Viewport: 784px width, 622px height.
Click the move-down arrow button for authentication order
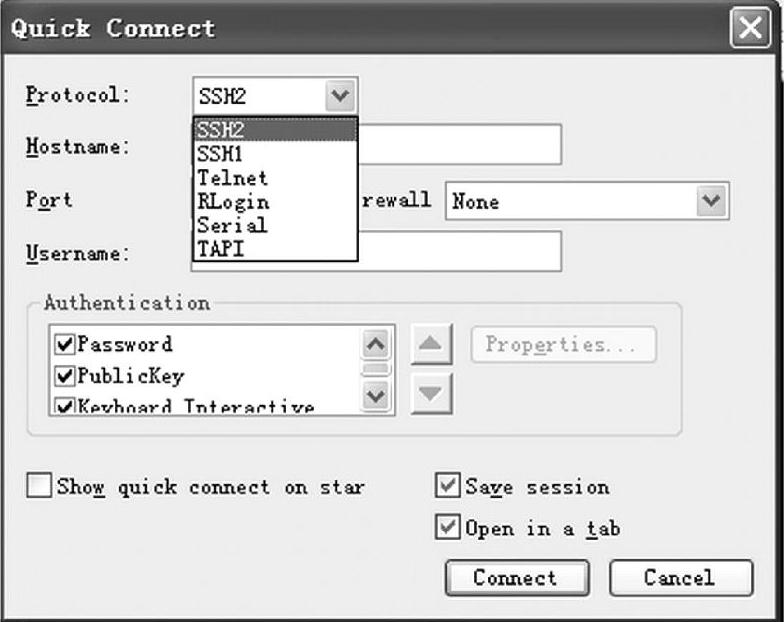pos(431,394)
